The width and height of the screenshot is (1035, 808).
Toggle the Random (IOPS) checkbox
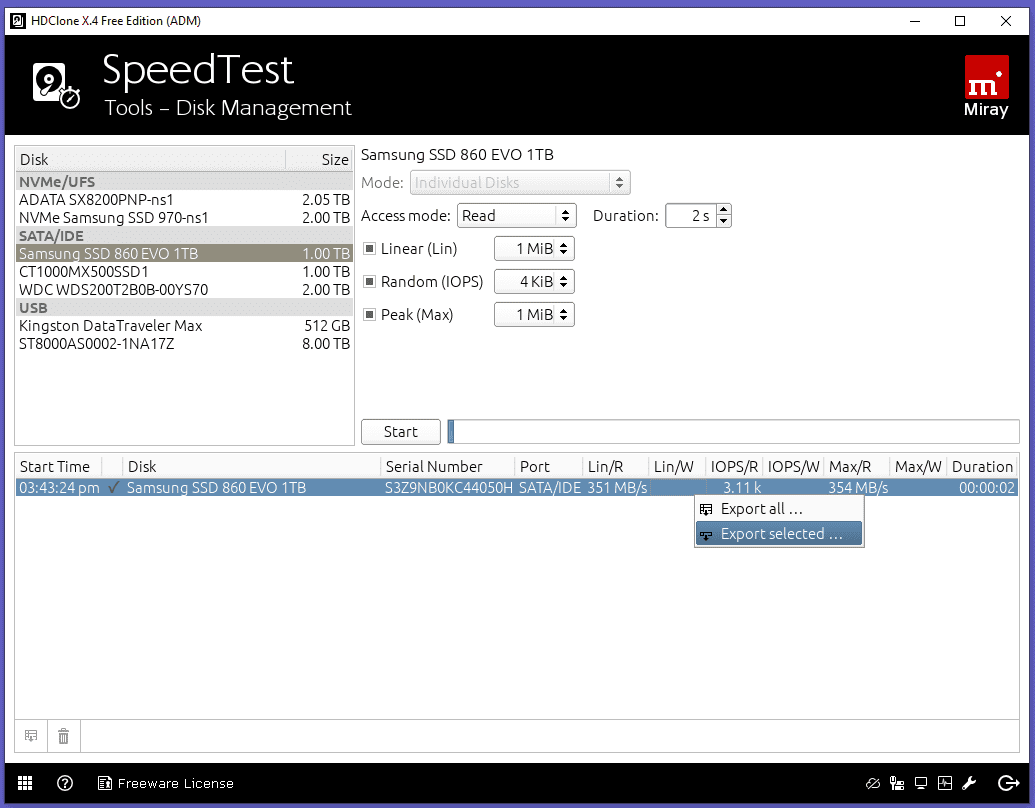pyautogui.click(x=370, y=282)
